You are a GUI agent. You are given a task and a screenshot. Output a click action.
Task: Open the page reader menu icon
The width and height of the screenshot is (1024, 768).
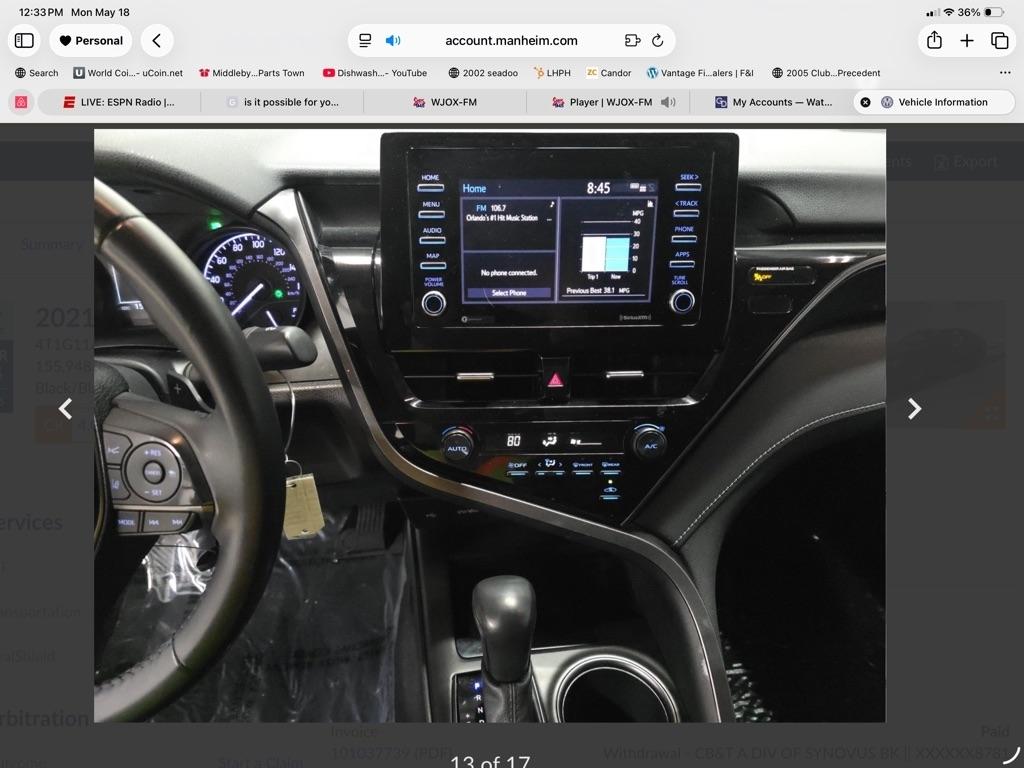pyautogui.click(x=365, y=40)
